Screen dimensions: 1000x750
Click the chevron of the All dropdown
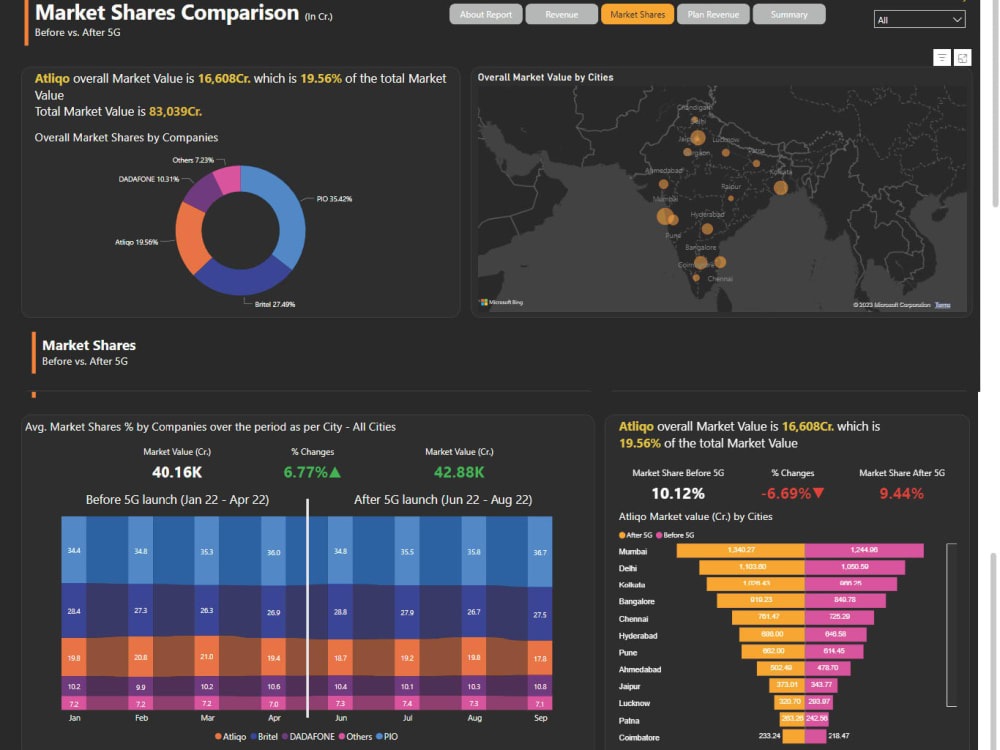(957, 20)
